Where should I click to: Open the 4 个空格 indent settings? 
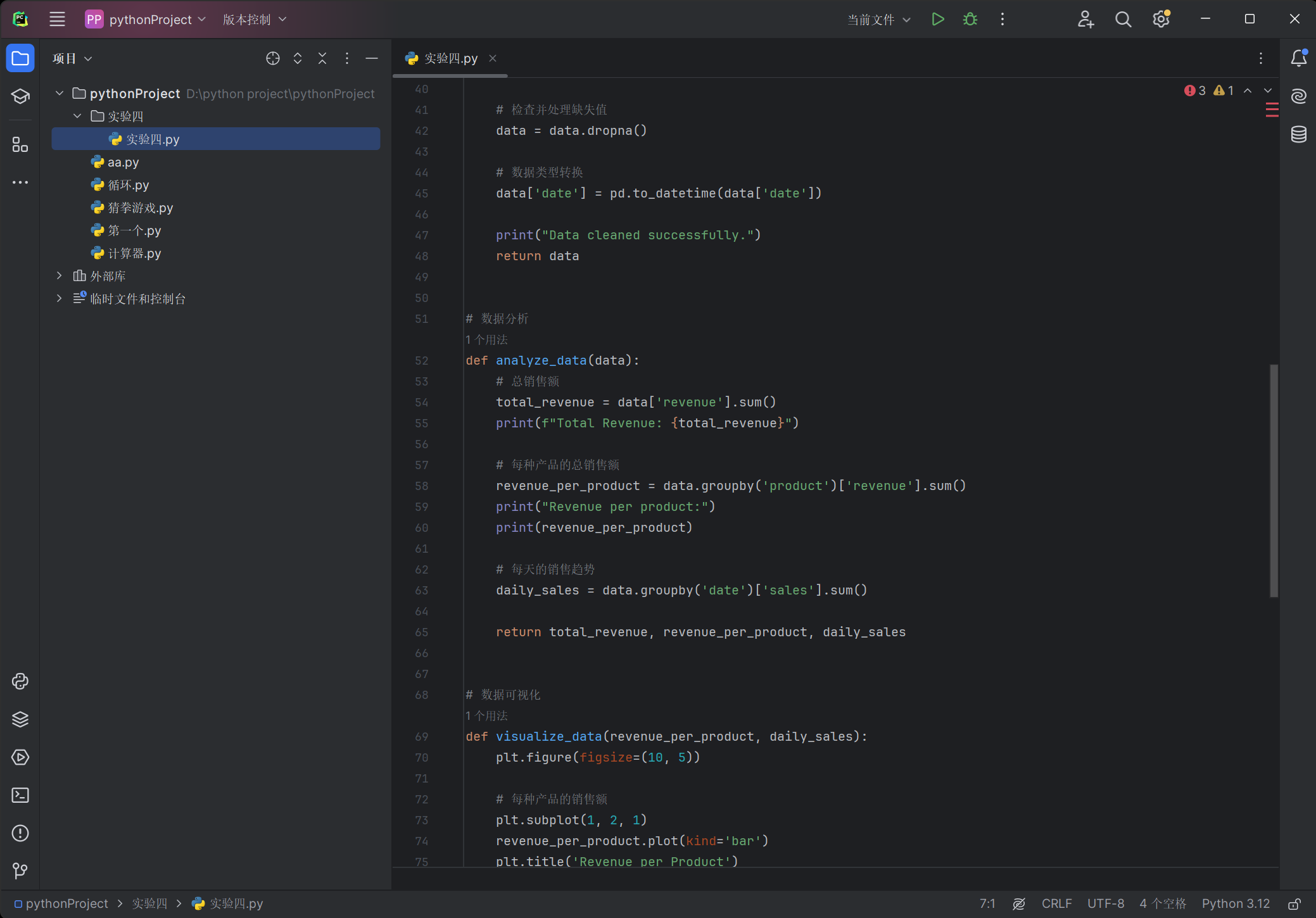1163,903
